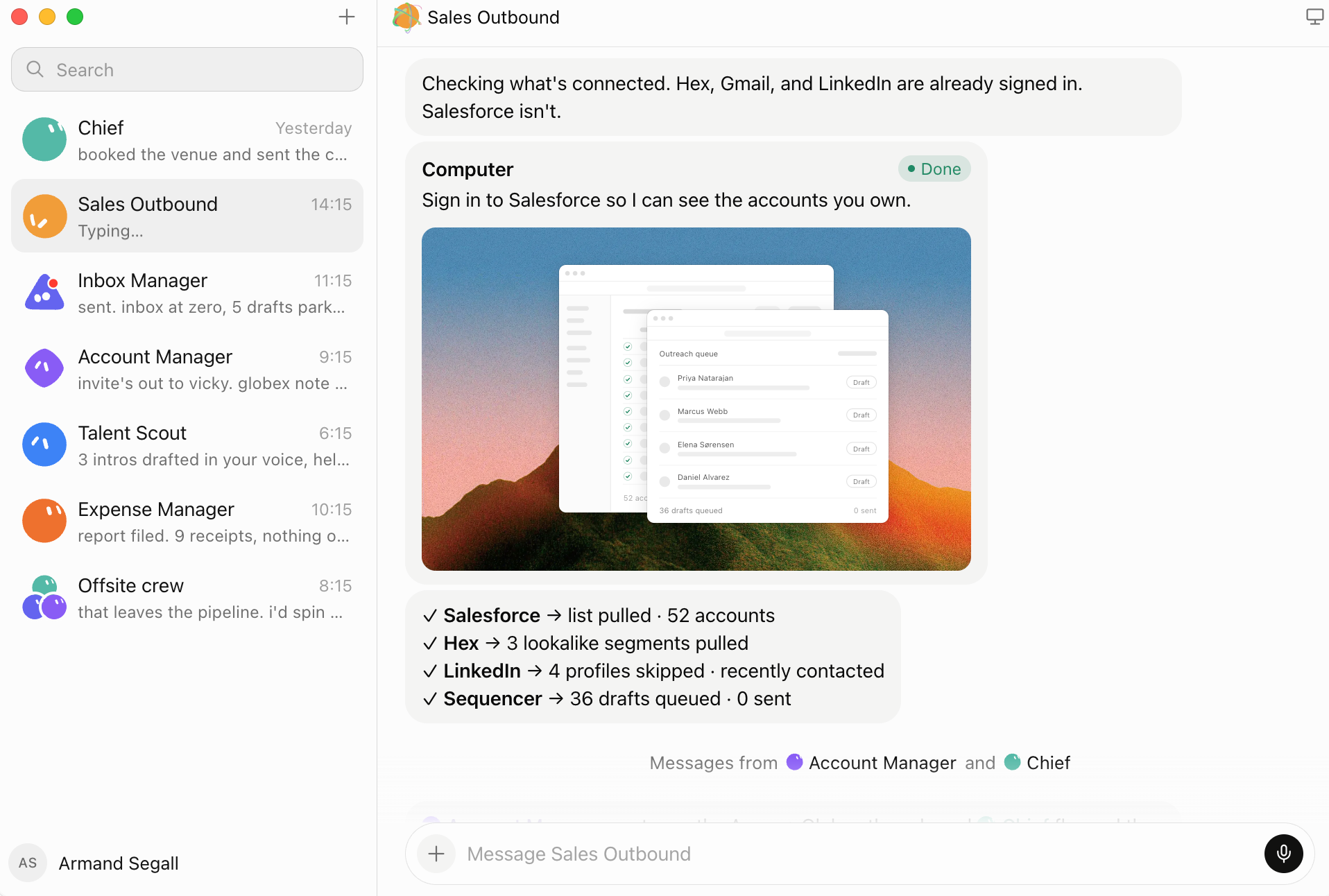Click the Chief link in messages divider
Viewport: 1329px width, 896px height.
1037,763
